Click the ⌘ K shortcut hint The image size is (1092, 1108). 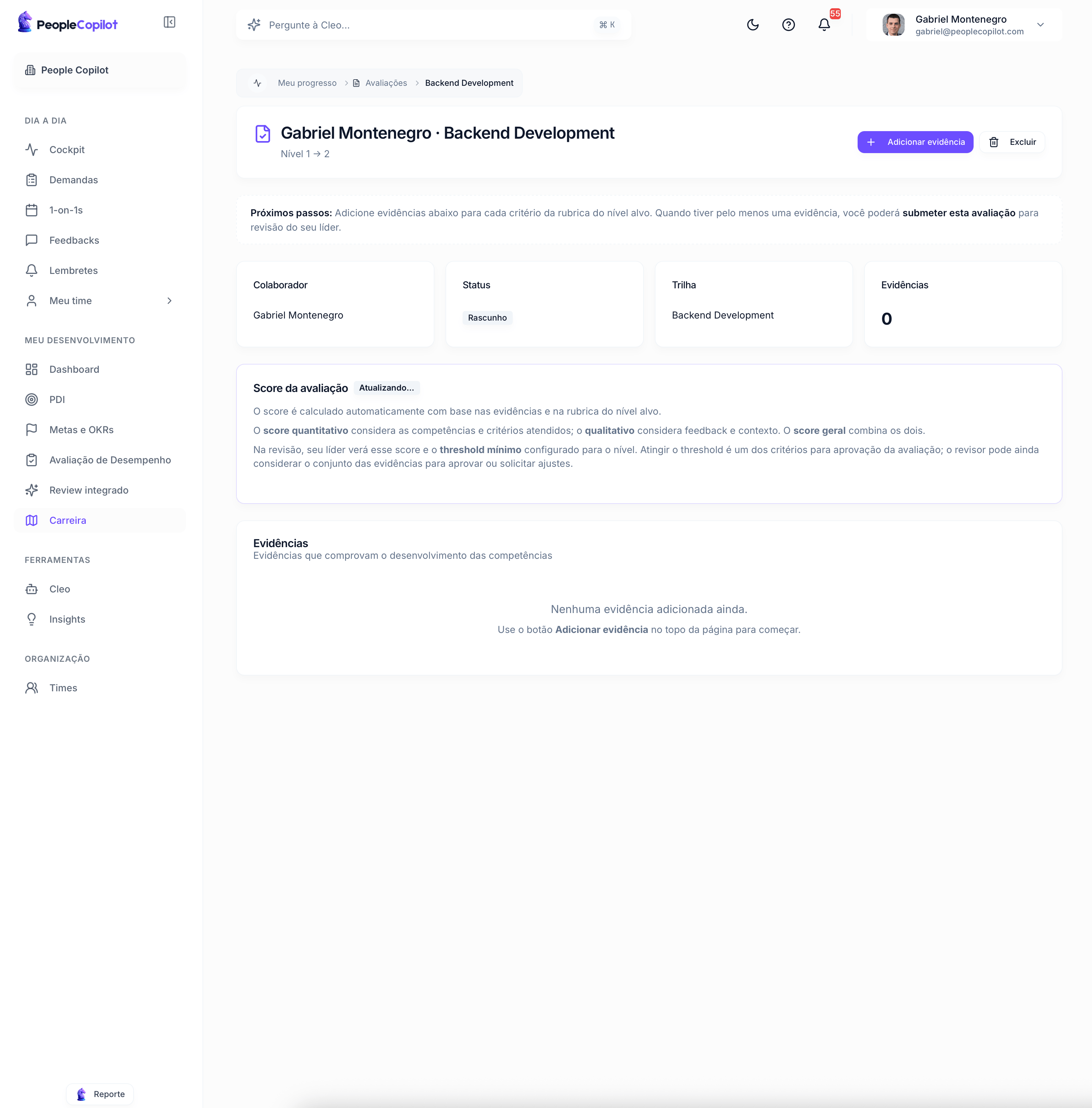point(607,25)
